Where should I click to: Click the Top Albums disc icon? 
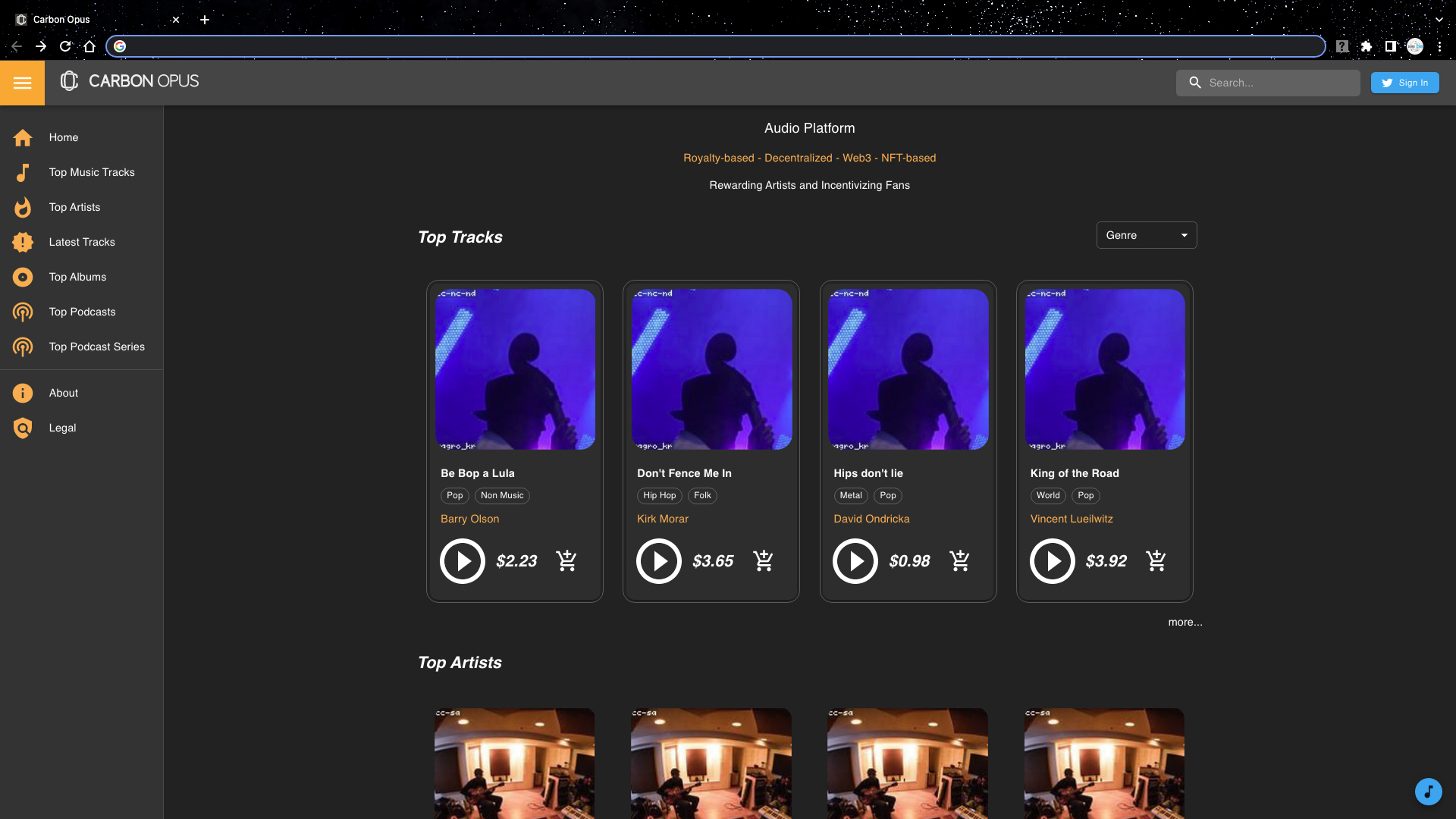click(x=23, y=277)
